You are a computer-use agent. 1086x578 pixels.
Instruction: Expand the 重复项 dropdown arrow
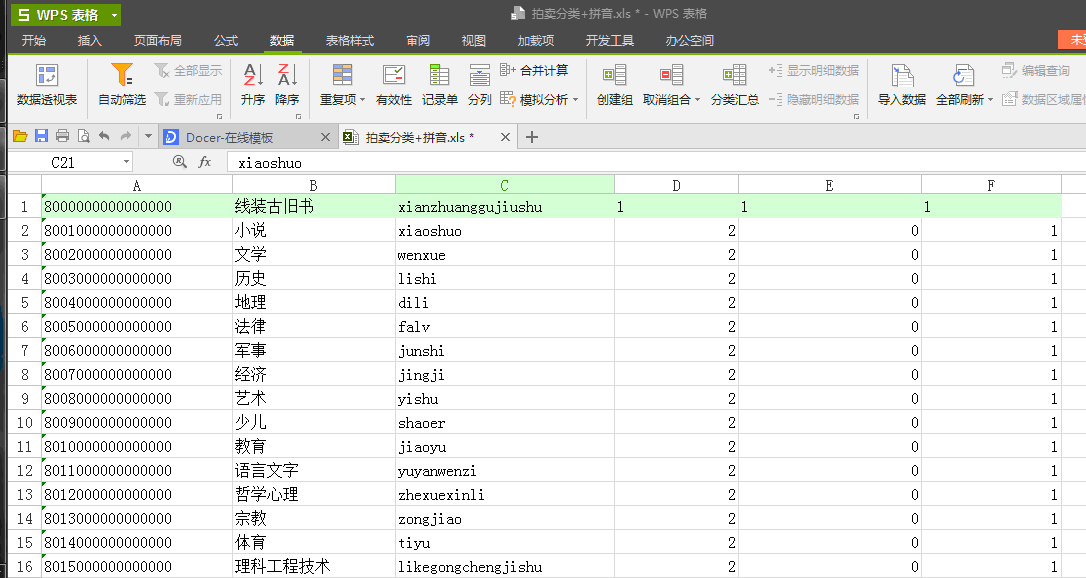(x=362, y=100)
